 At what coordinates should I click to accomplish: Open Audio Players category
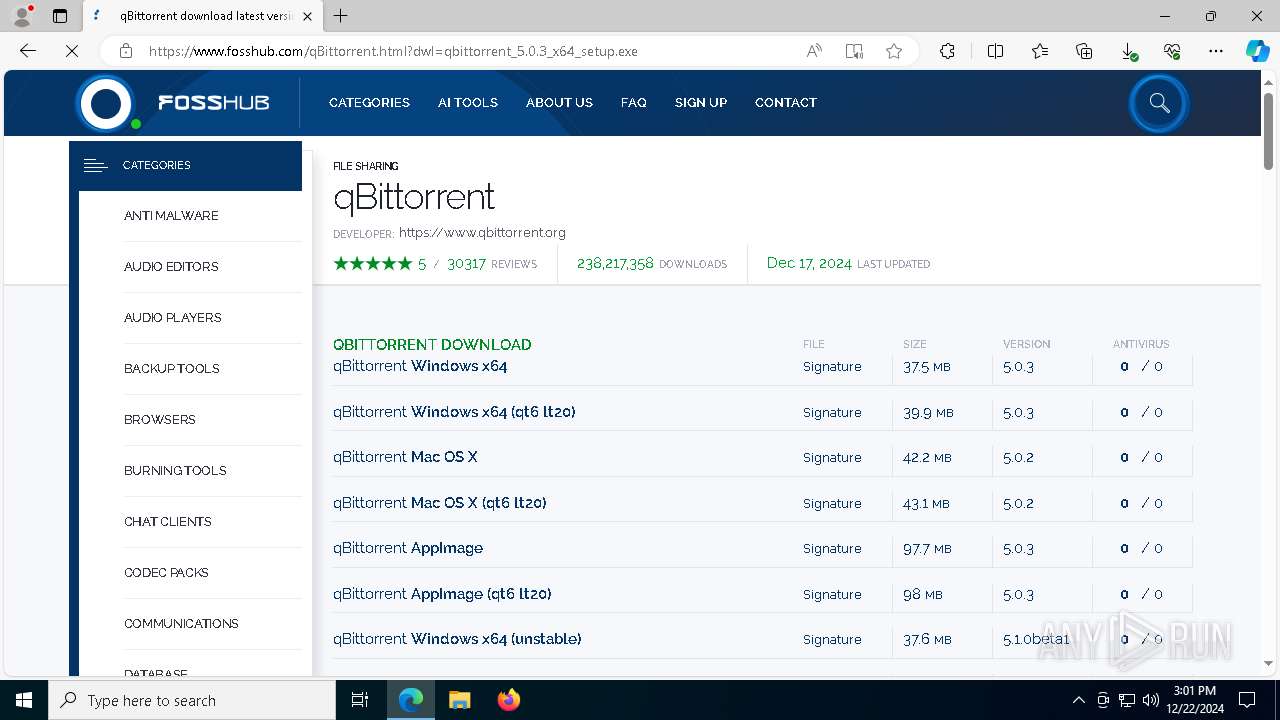pos(173,318)
